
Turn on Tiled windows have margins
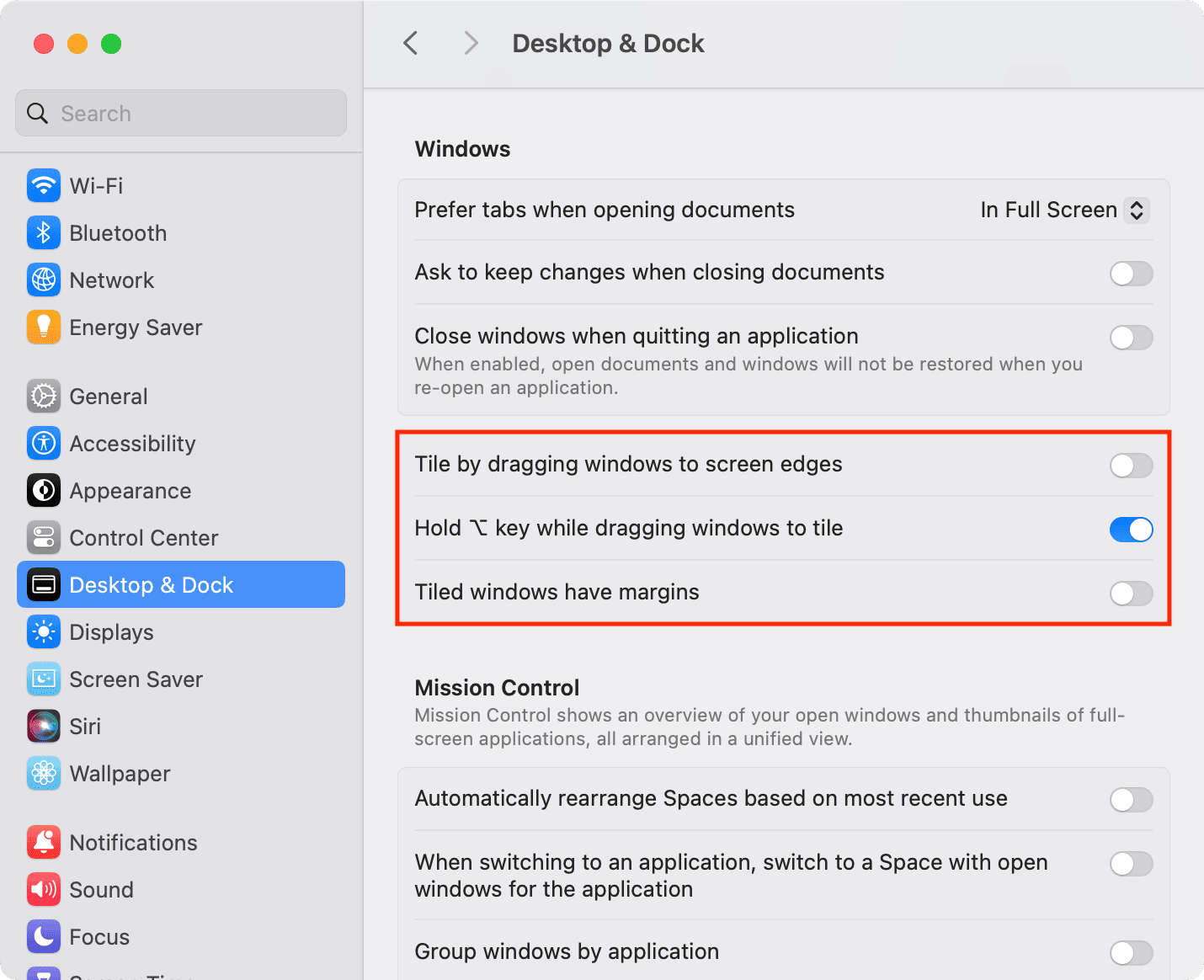point(1131,594)
